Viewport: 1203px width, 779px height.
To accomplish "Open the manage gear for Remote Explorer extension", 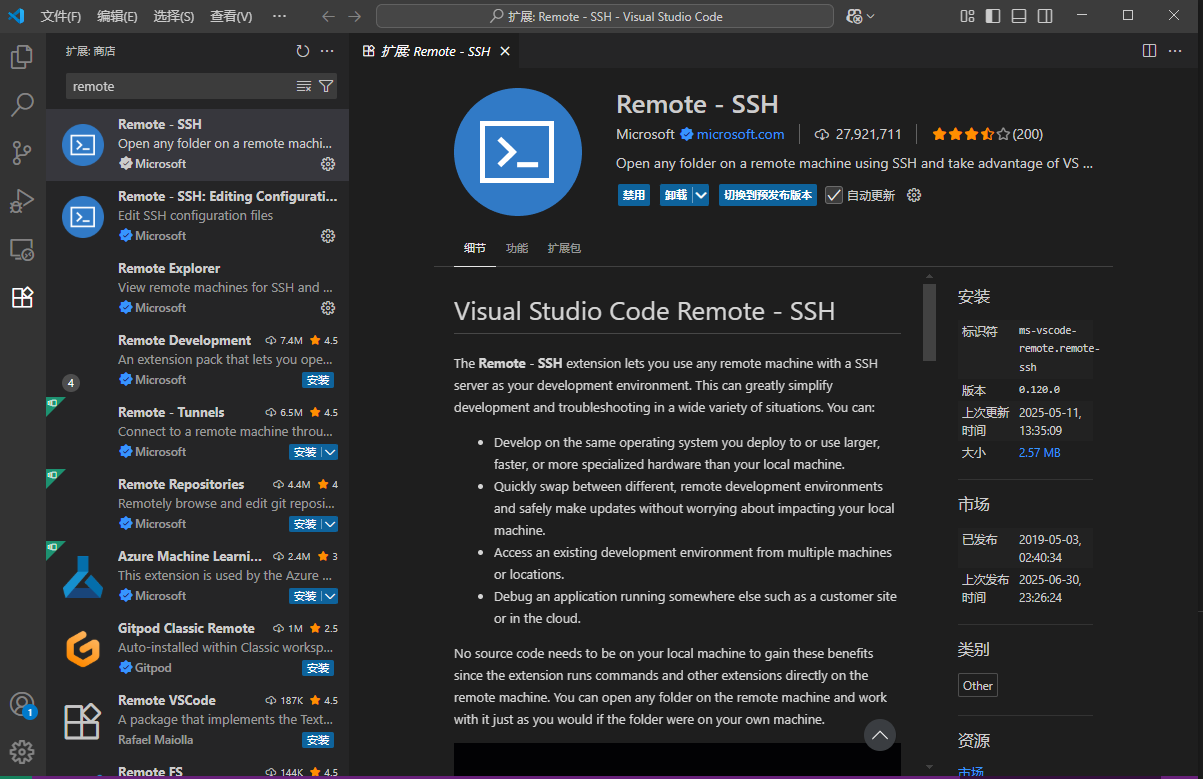I will (x=328, y=307).
